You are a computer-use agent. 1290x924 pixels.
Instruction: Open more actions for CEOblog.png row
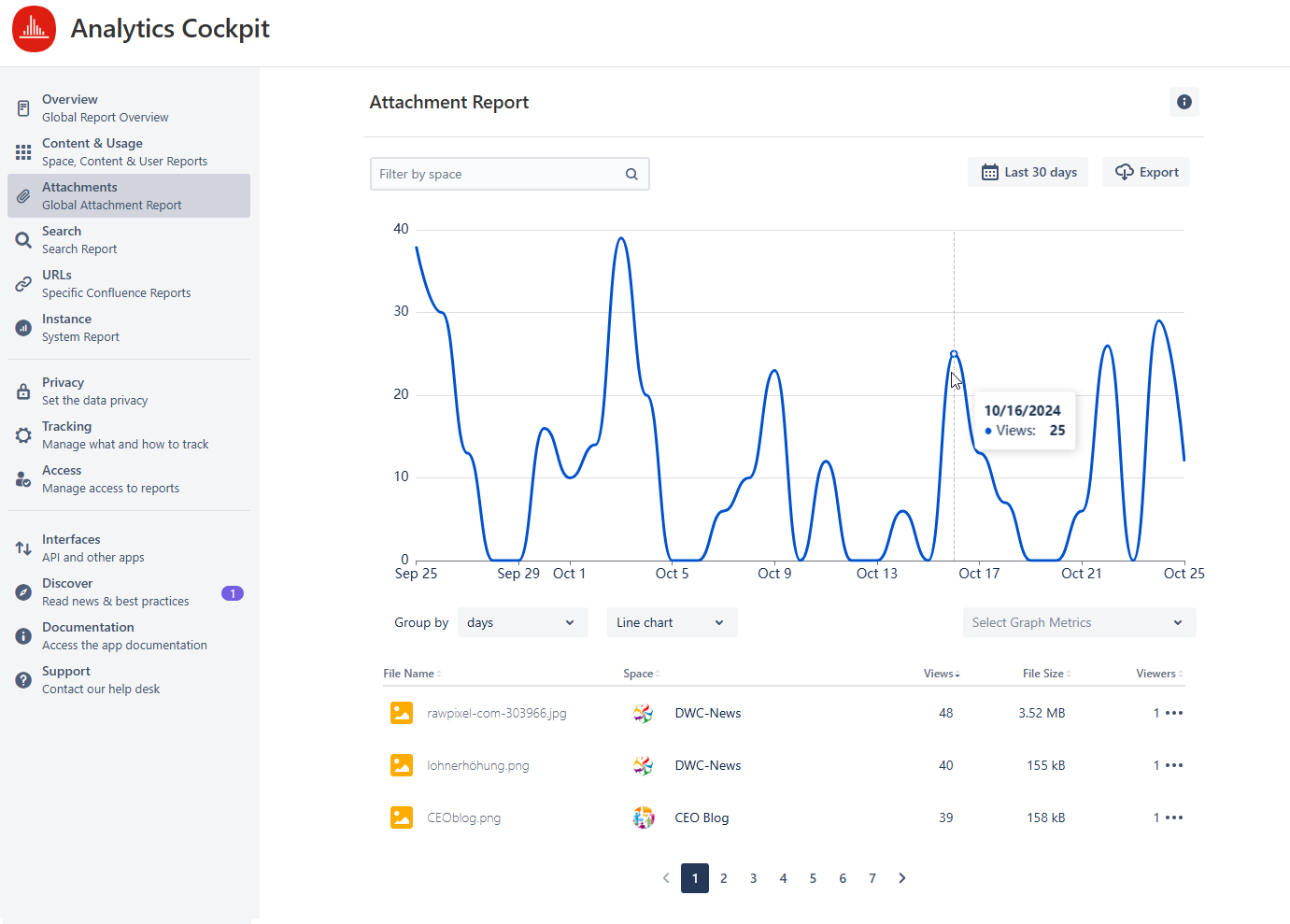tap(1174, 817)
